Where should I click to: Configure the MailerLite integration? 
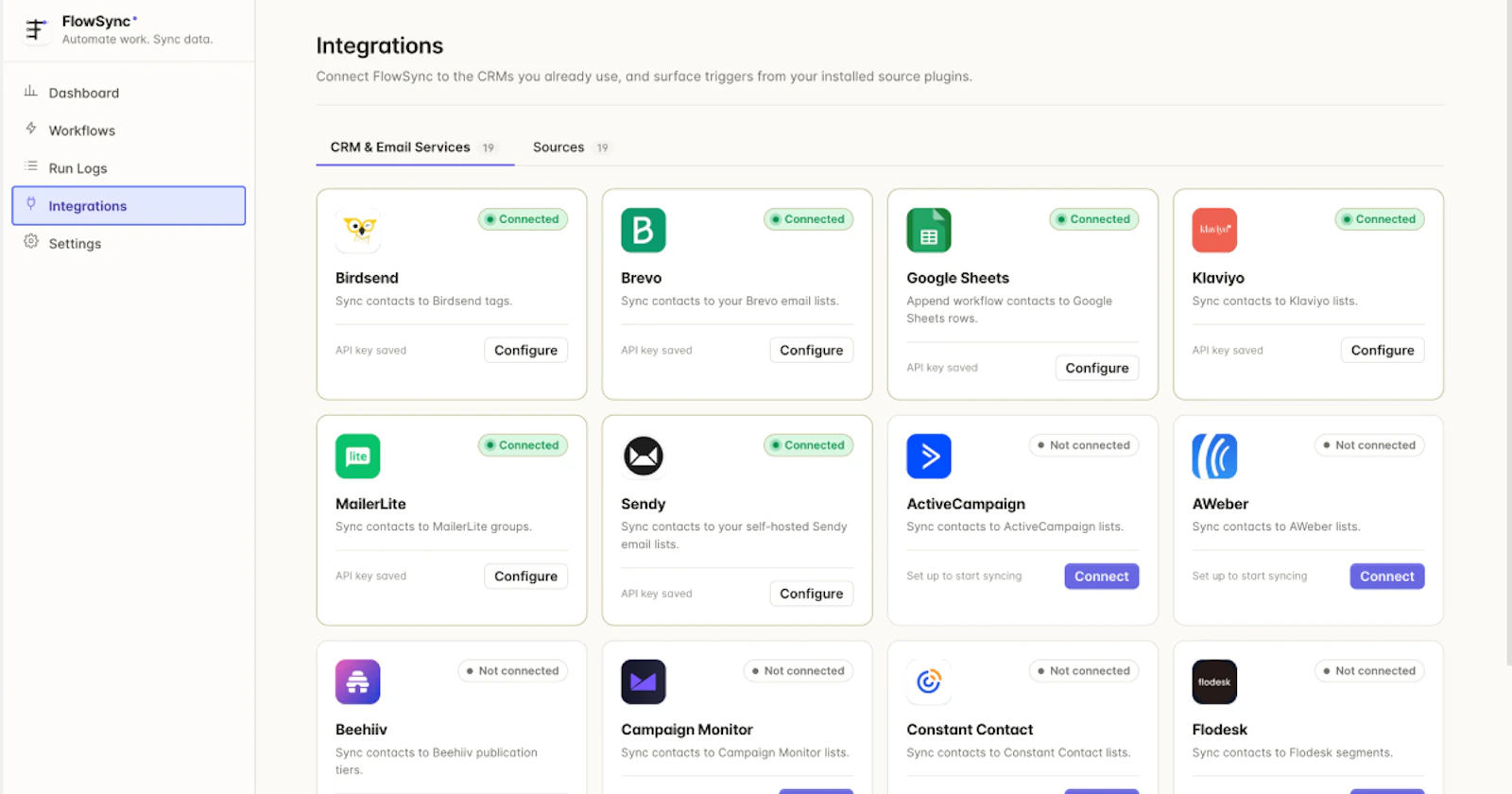point(525,576)
